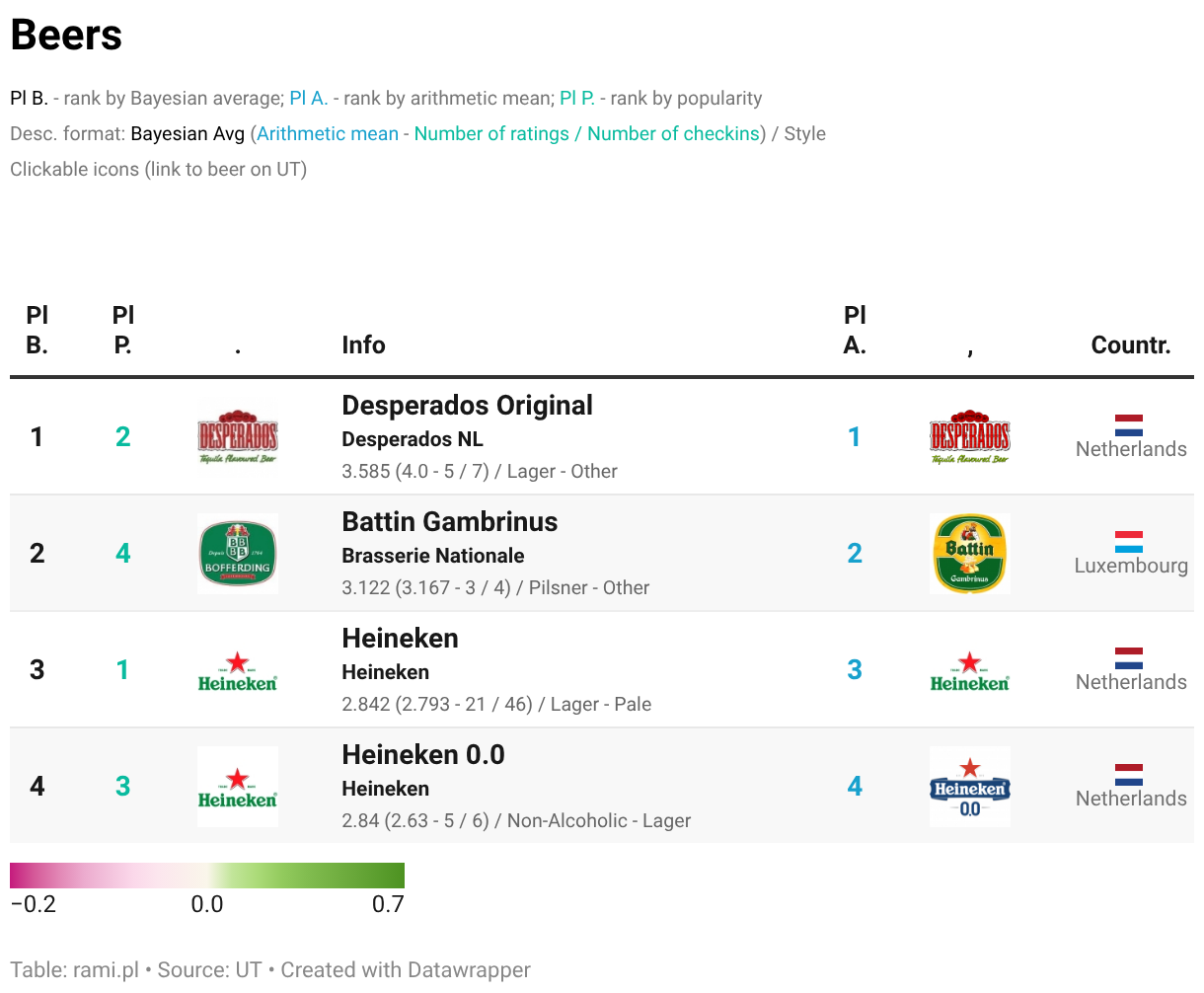Sort table by Pl A. header
Image resolution: width=1204 pixels, height=993 pixels.
pyautogui.click(x=856, y=331)
